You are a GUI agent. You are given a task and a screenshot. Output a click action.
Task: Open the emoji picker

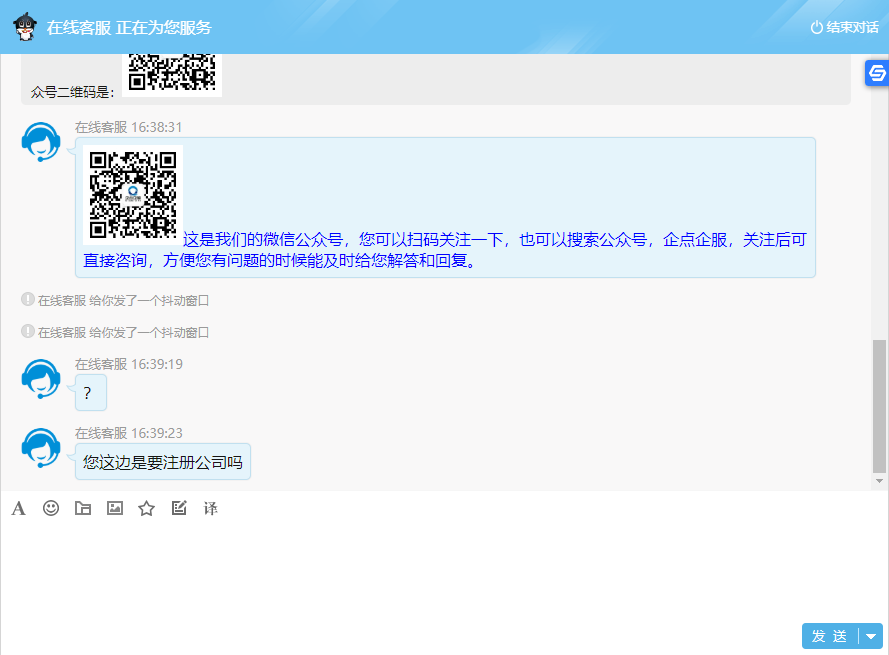[50, 508]
